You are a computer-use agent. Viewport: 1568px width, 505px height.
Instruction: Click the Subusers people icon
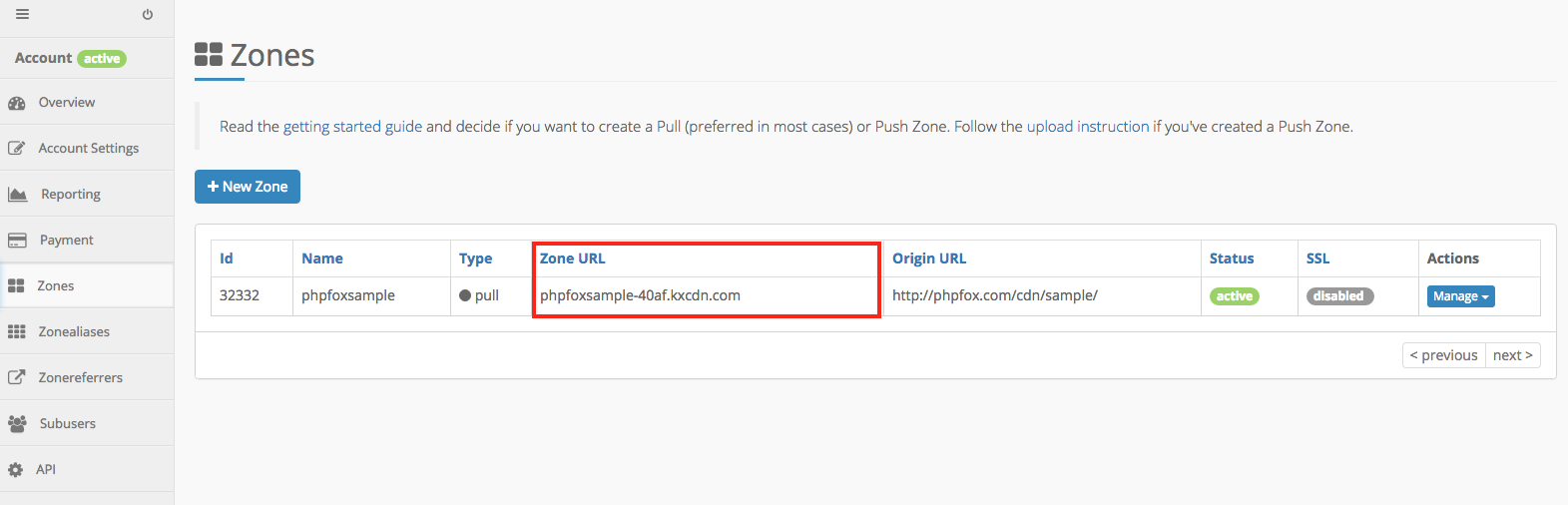click(x=17, y=424)
